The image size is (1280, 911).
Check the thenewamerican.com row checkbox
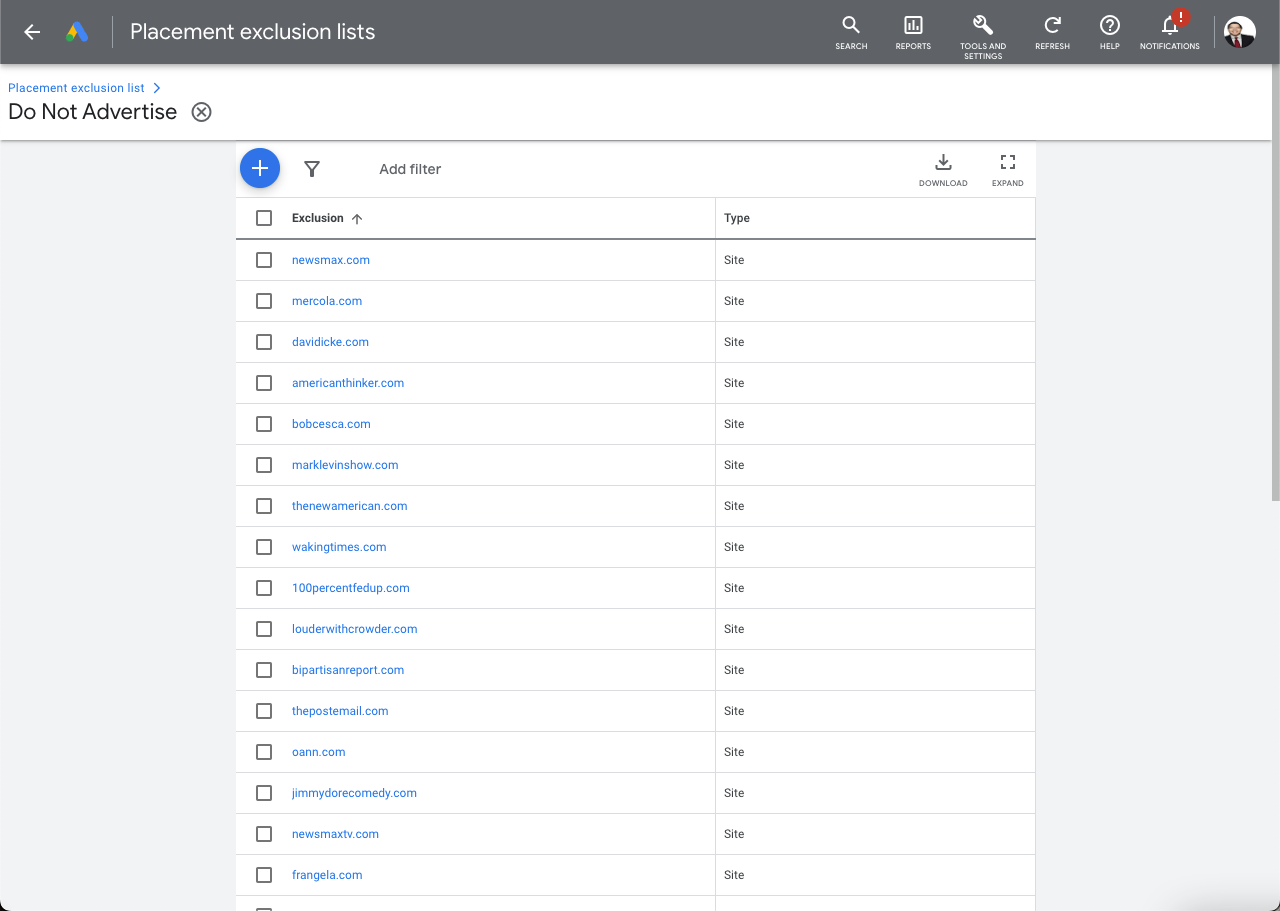(x=264, y=506)
